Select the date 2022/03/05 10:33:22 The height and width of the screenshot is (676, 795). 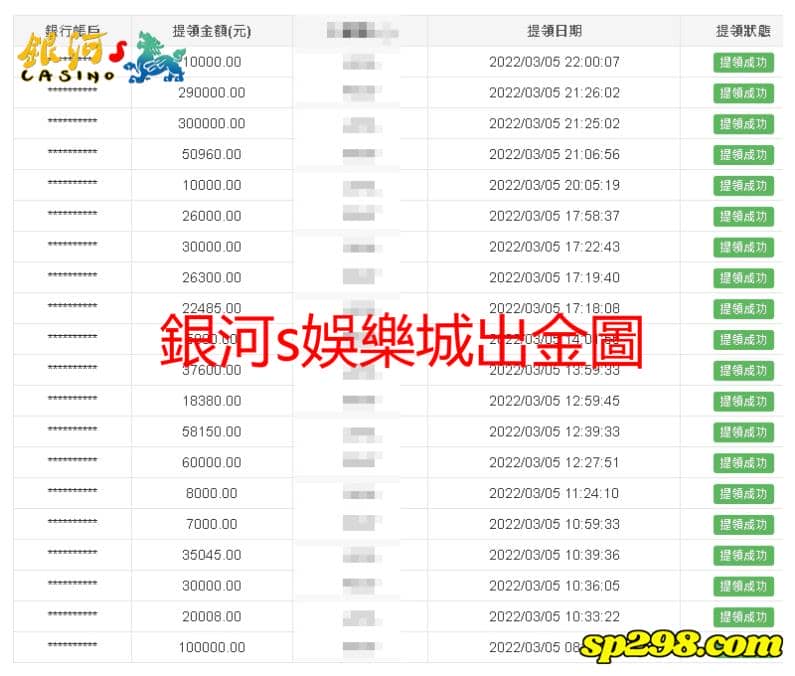554,617
